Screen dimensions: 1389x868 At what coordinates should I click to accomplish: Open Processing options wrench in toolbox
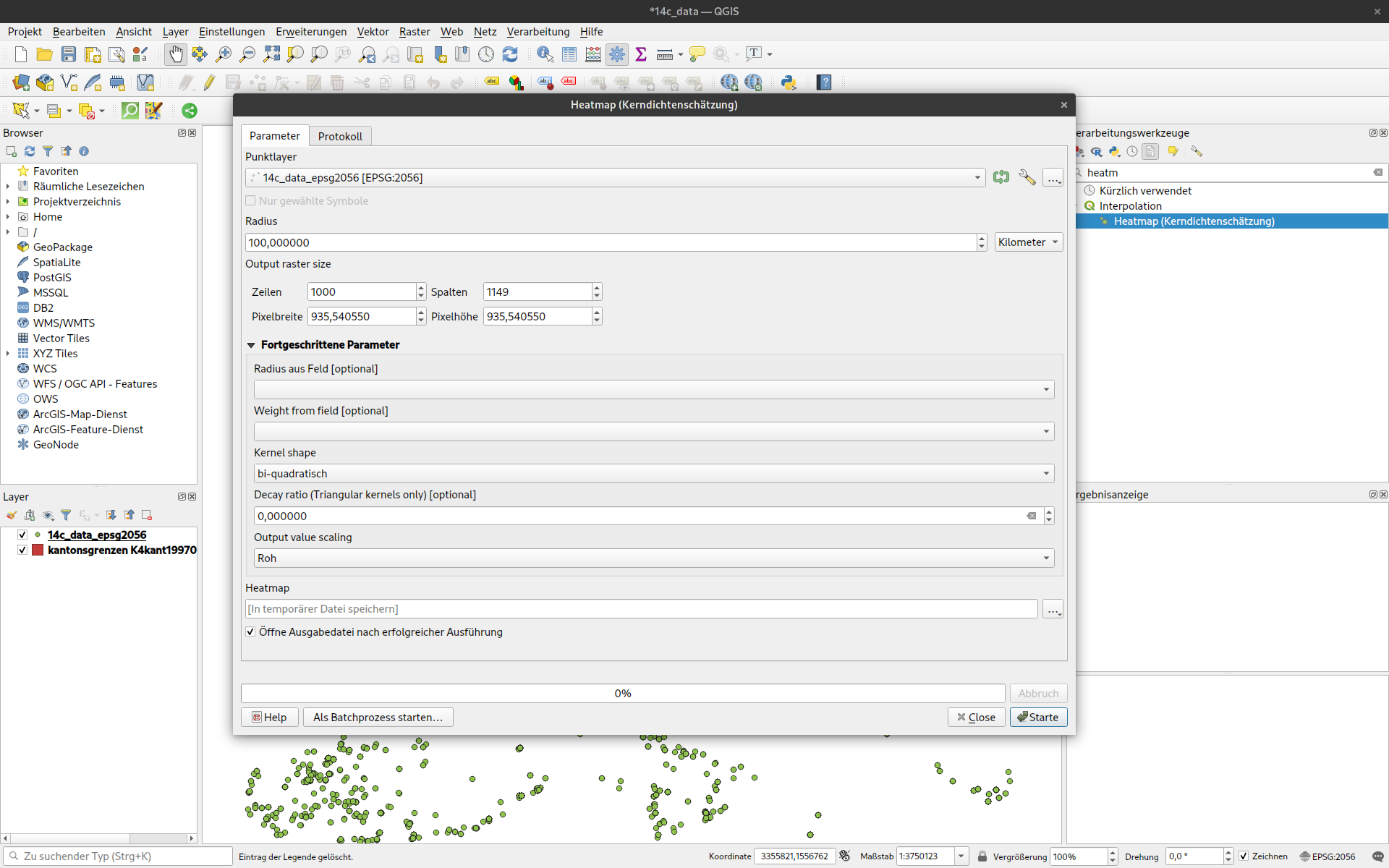(x=1197, y=151)
